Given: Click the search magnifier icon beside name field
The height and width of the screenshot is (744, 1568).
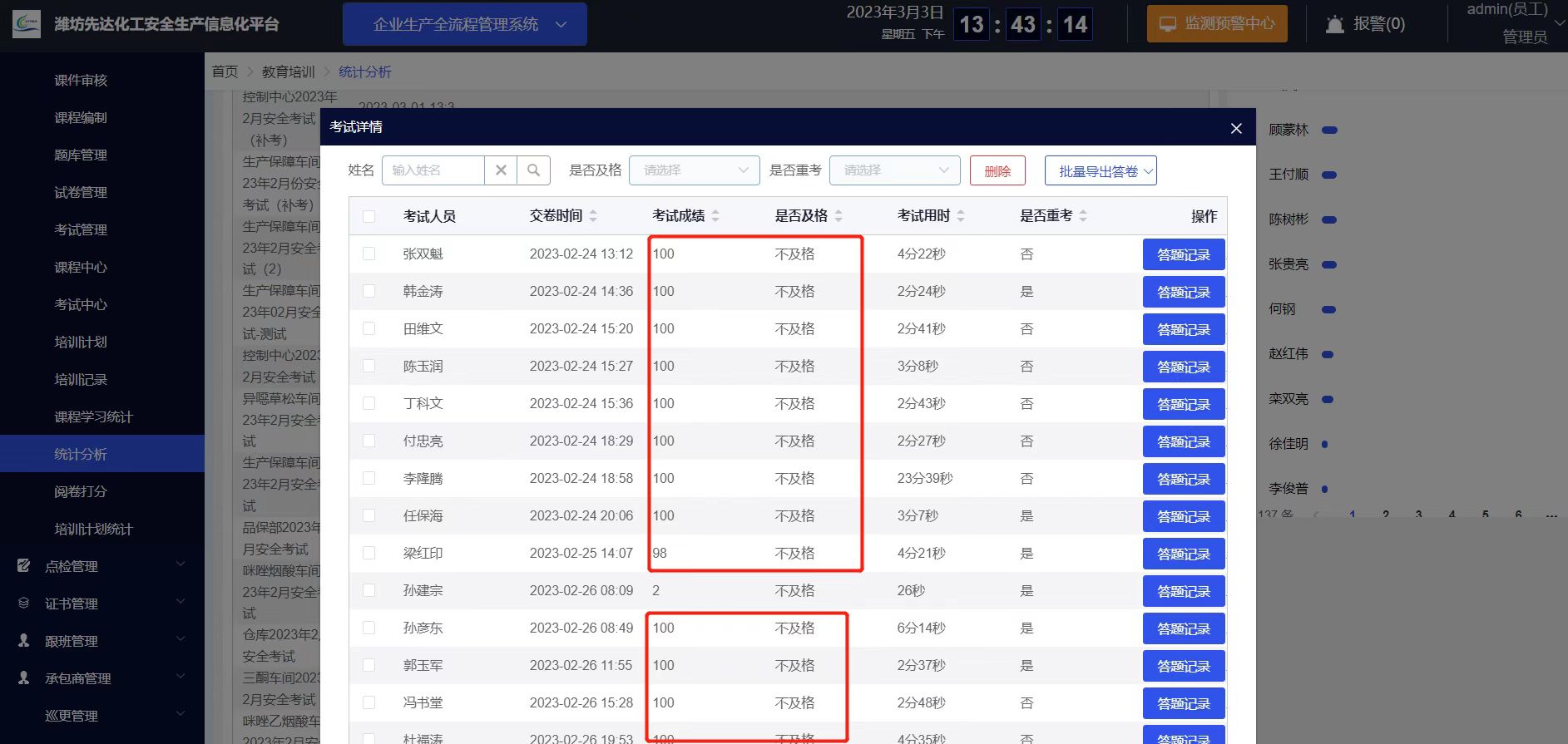Looking at the screenshot, I should pos(533,170).
